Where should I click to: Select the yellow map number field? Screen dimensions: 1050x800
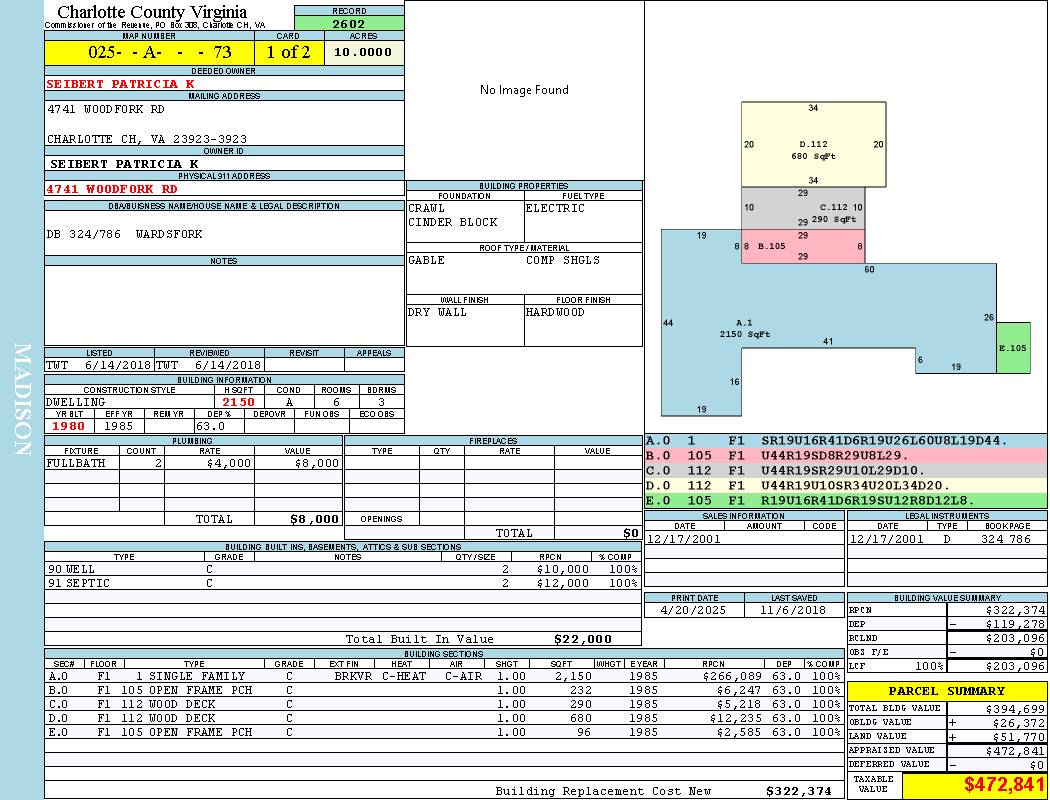point(149,52)
